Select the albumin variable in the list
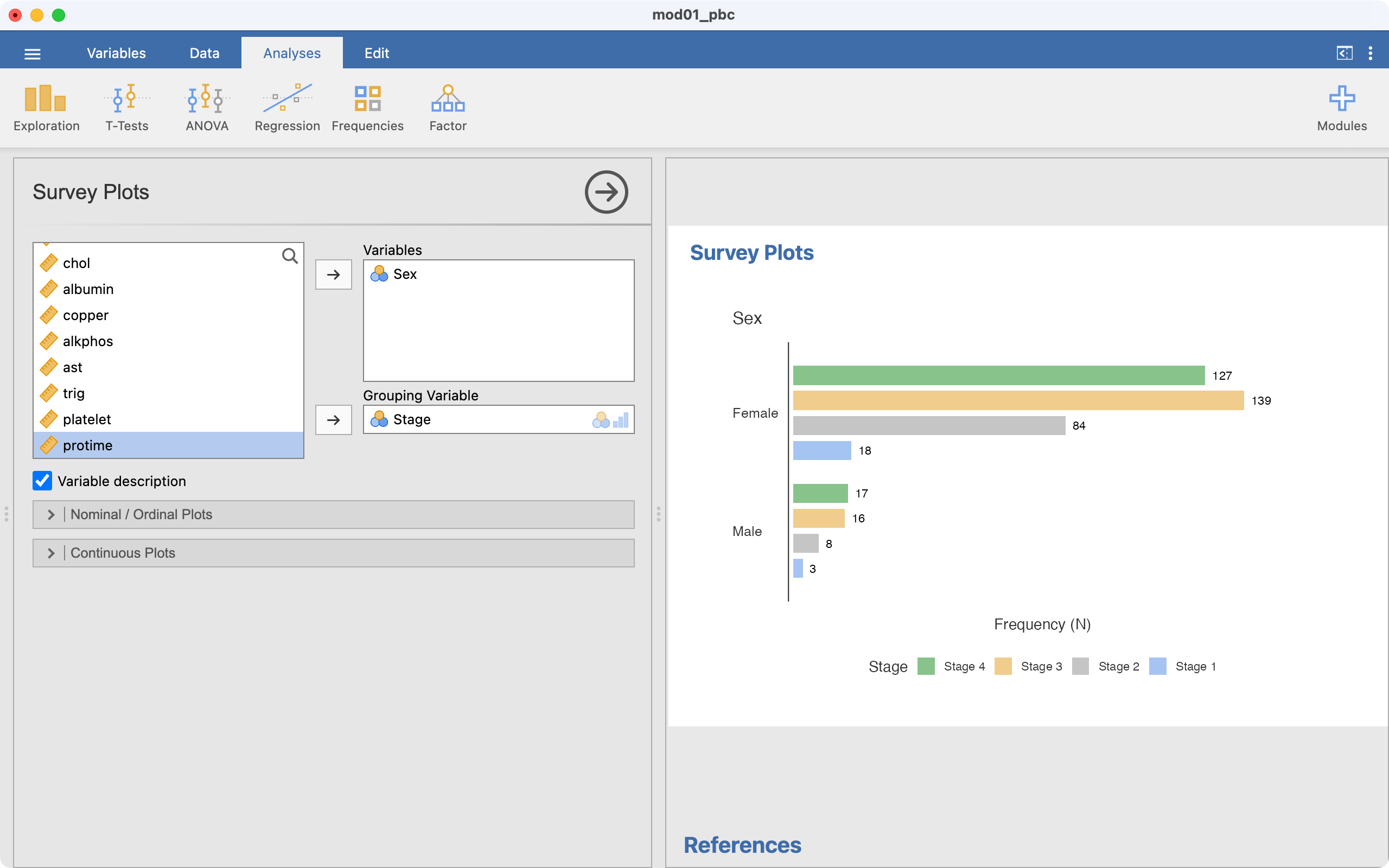Viewport: 1389px width, 868px height. tap(88, 289)
